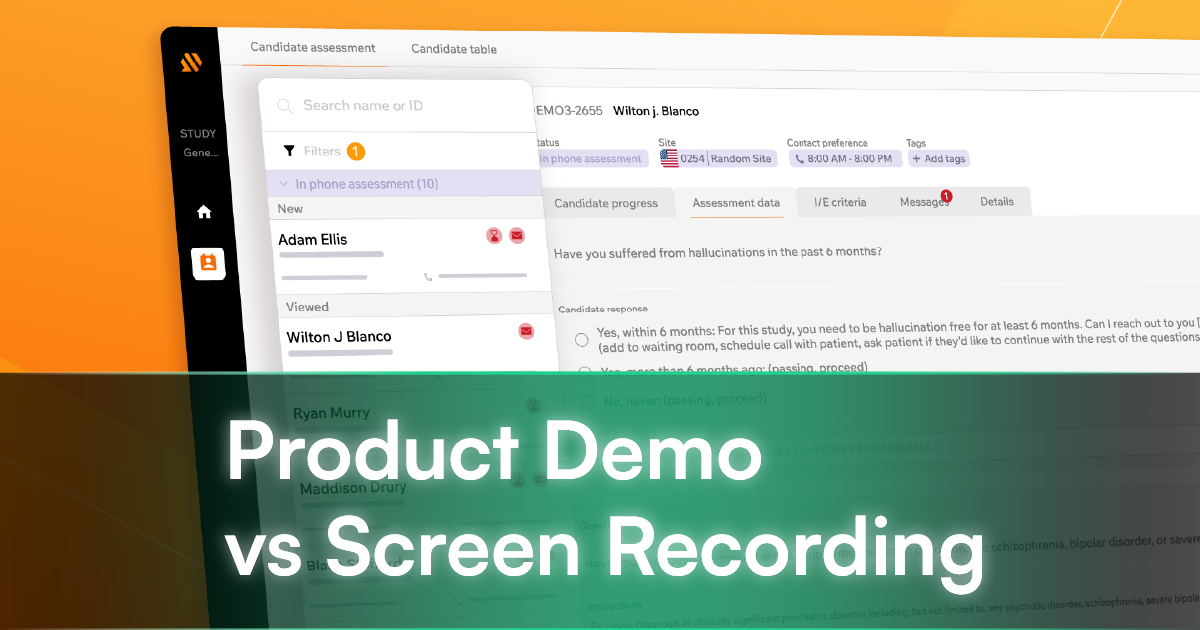Select 'Yes, within 6 months' radio option

[581, 339]
